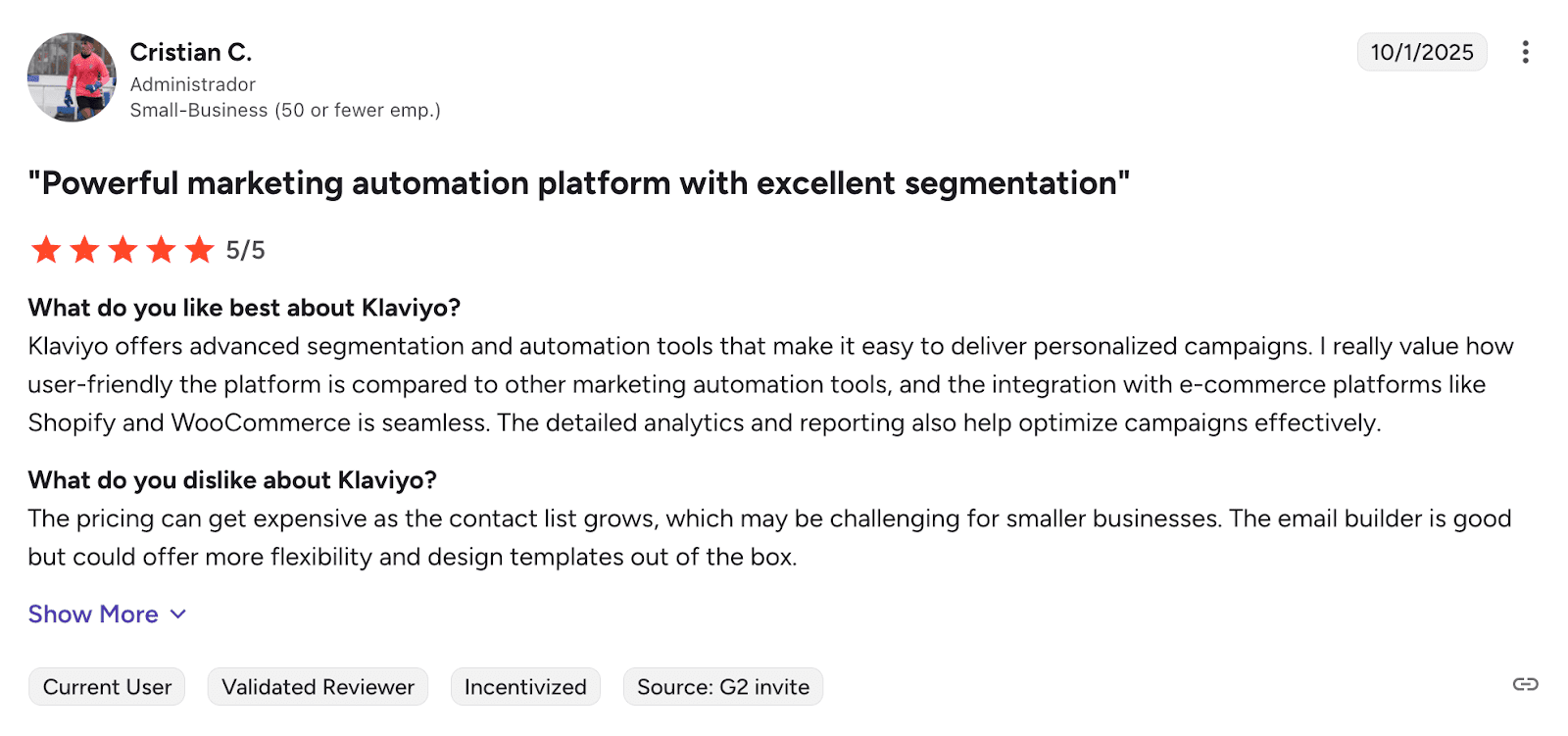Open reviewer name Cristian C.
The width and height of the screenshot is (1568, 736).
(x=191, y=52)
